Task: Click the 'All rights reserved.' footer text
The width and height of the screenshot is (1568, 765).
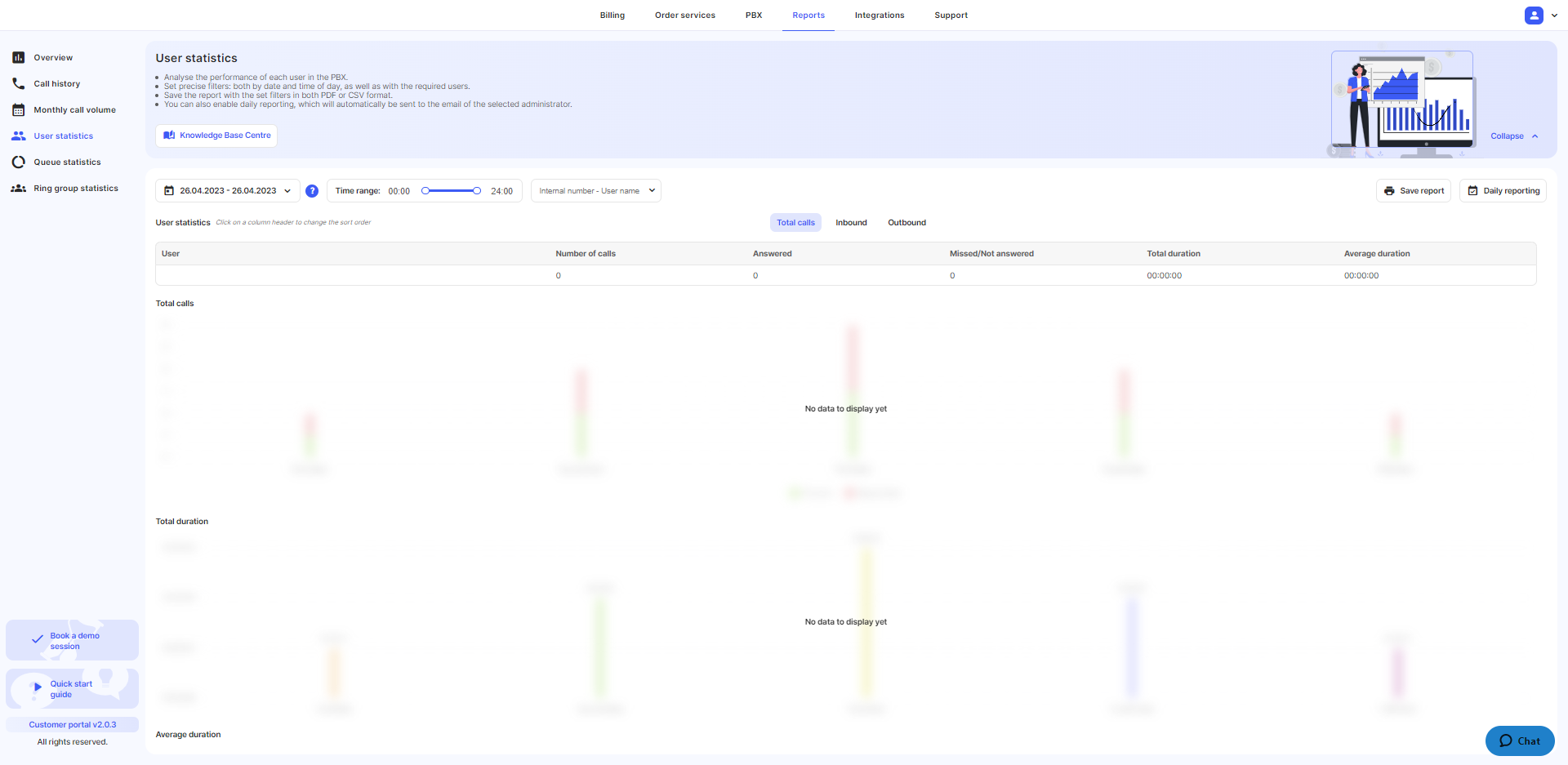Action: pos(72,742)
